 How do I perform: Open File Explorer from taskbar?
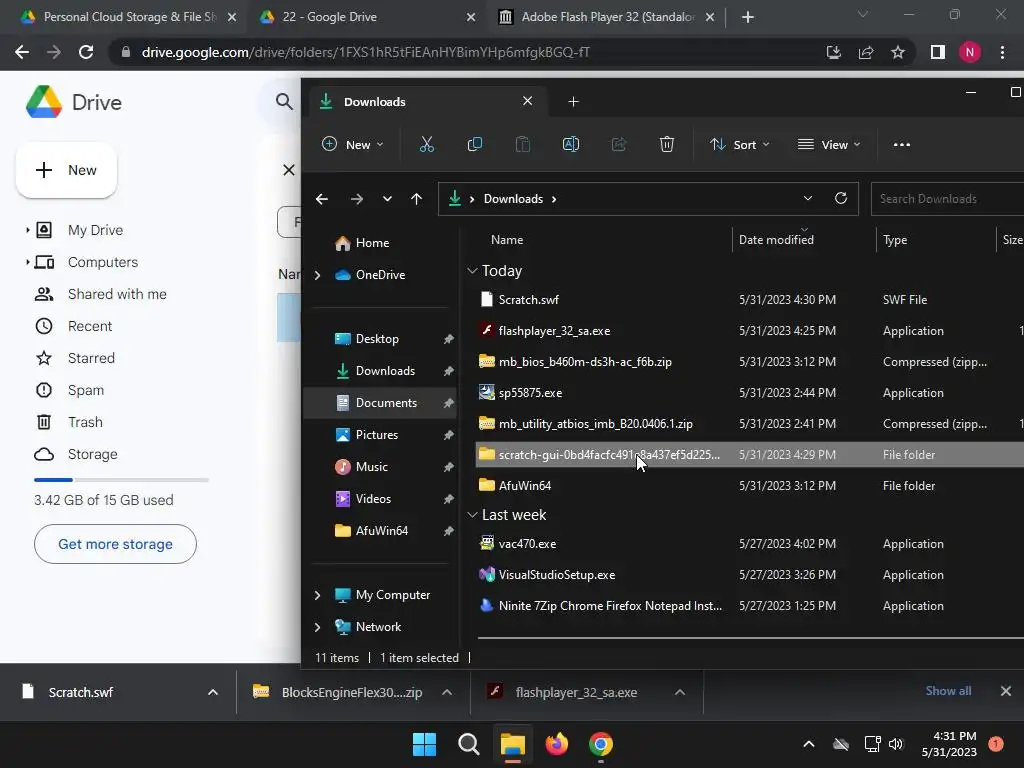(x=513, y=744)
